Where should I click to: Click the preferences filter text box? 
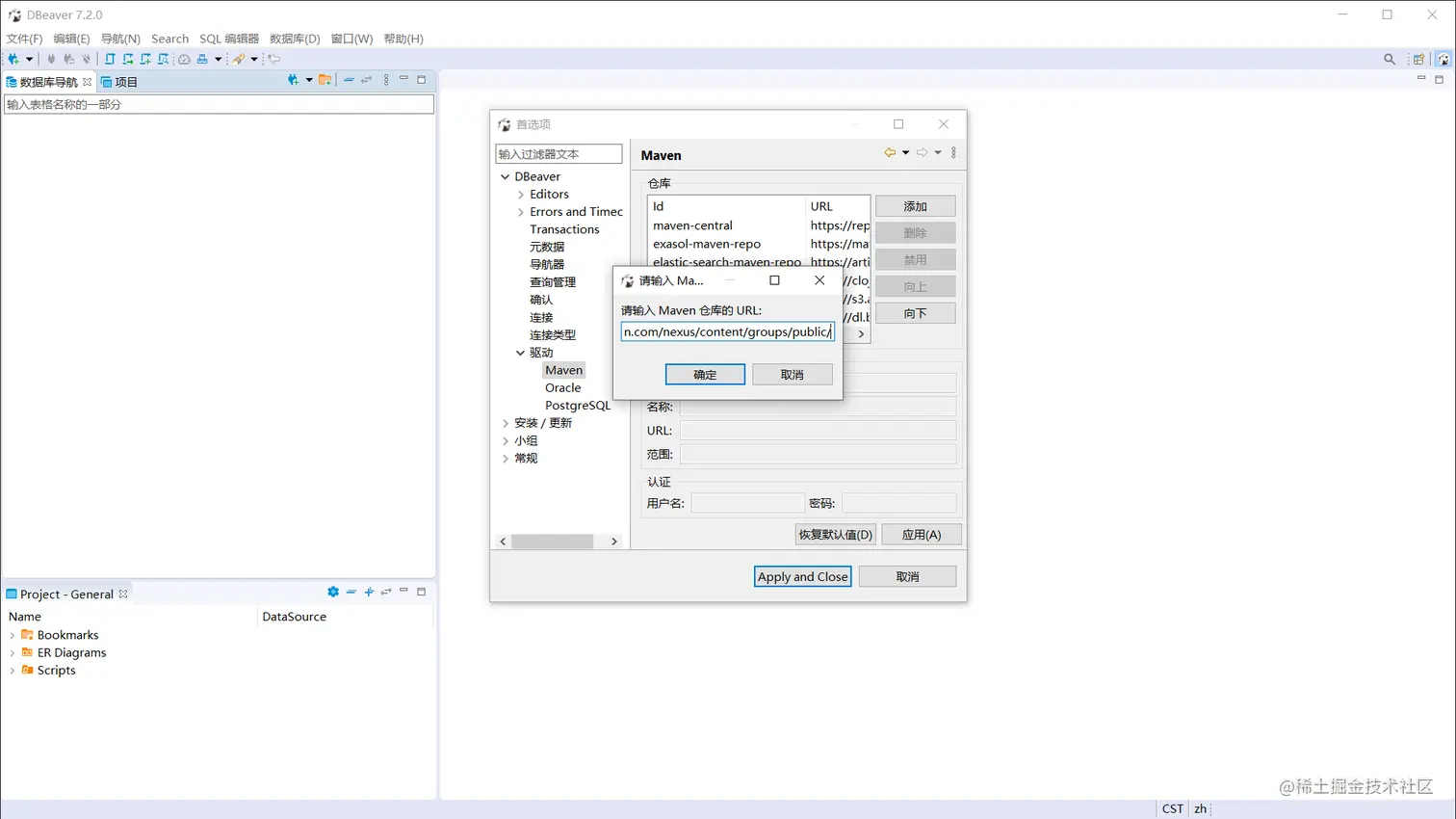pos(559,154)
